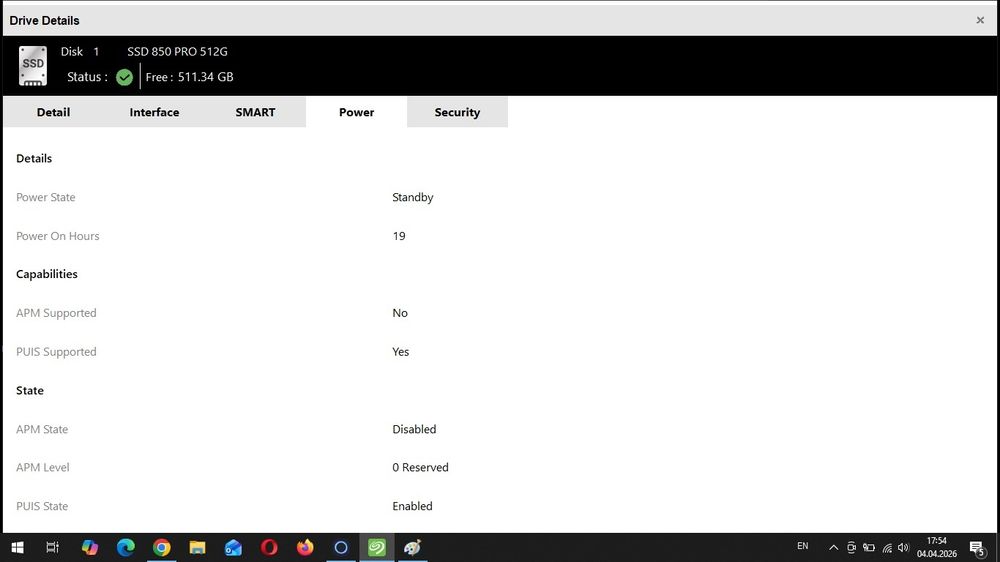Click the PUIS State label

coord(41,507)
